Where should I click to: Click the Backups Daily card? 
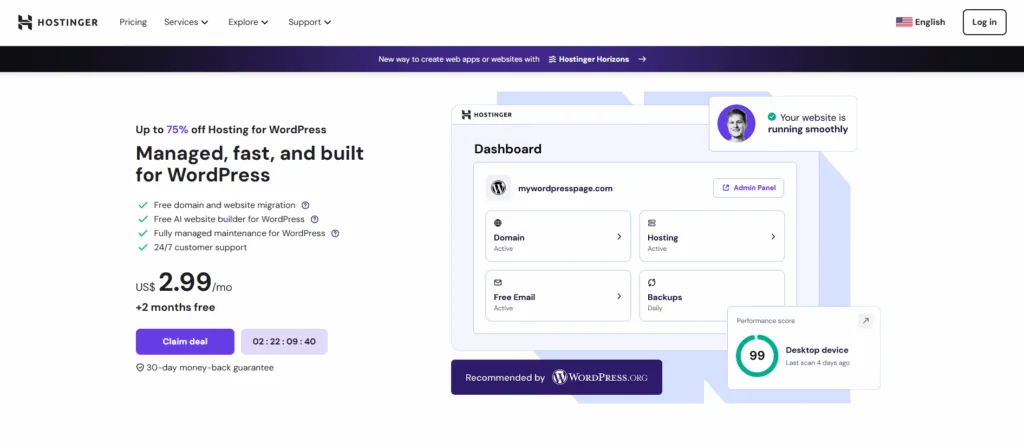(x=712, y=295)
